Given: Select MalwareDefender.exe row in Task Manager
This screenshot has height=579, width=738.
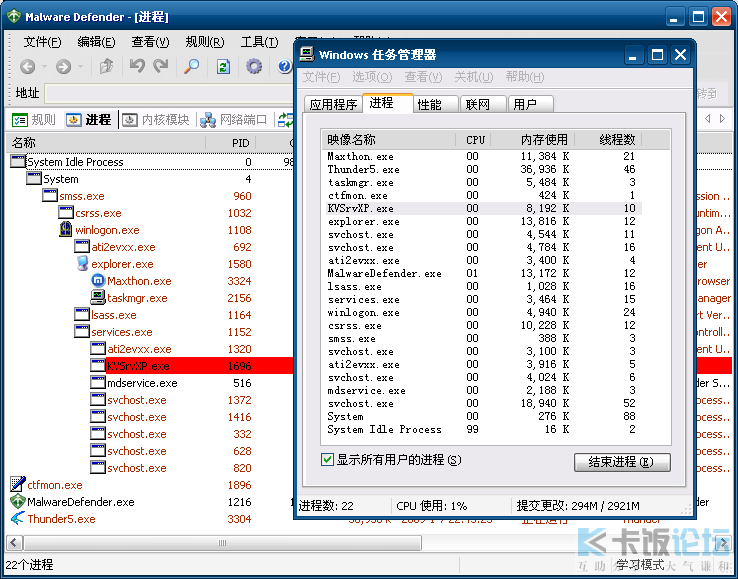Looking at the screenshot, I should pos(483,273).
